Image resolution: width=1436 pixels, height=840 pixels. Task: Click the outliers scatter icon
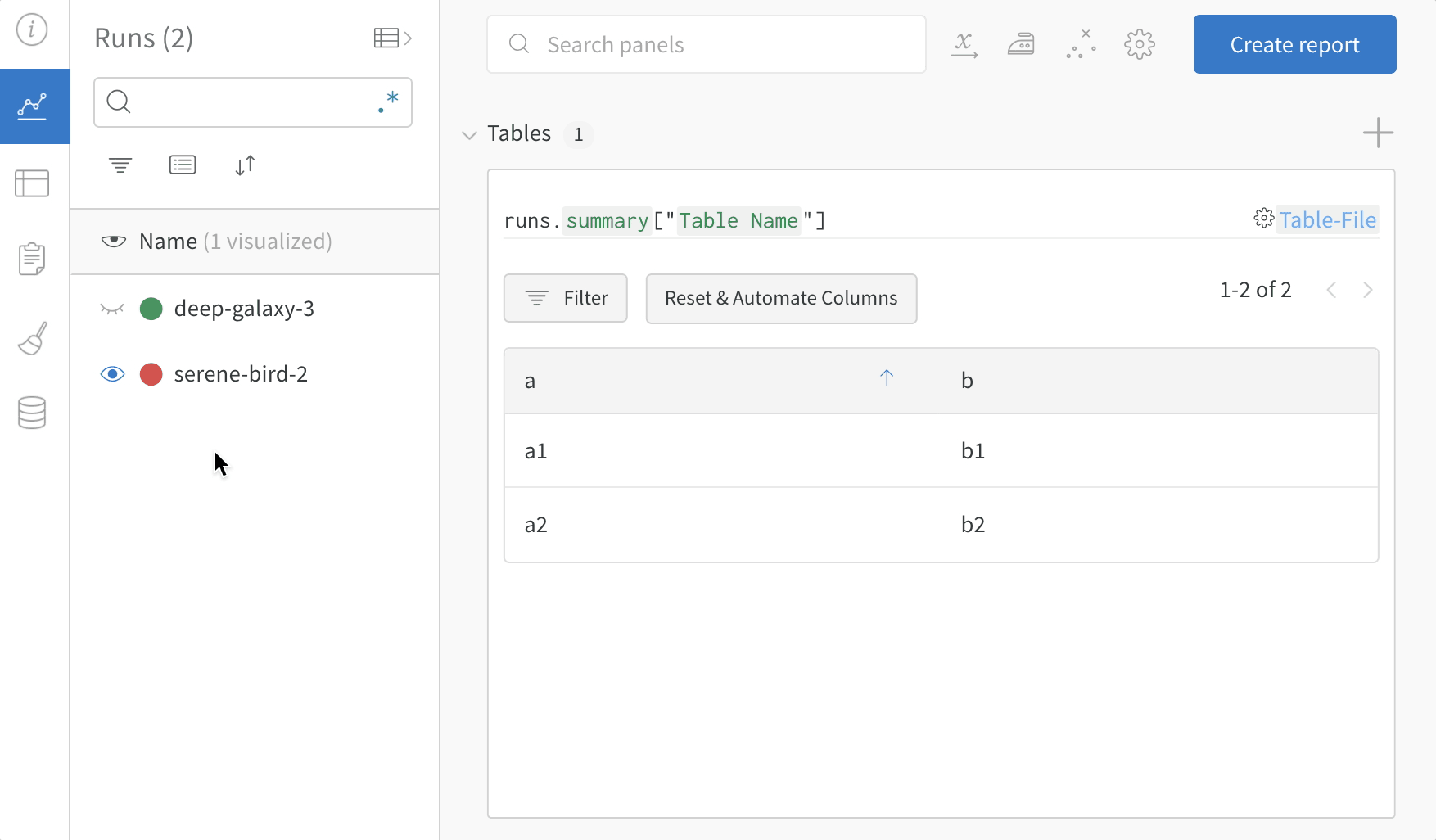coord(1081,44)
